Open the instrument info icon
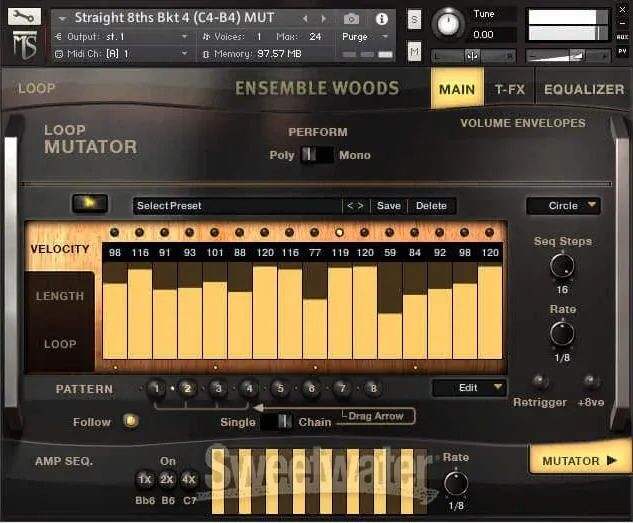633x523 pixels. (381, 19)
